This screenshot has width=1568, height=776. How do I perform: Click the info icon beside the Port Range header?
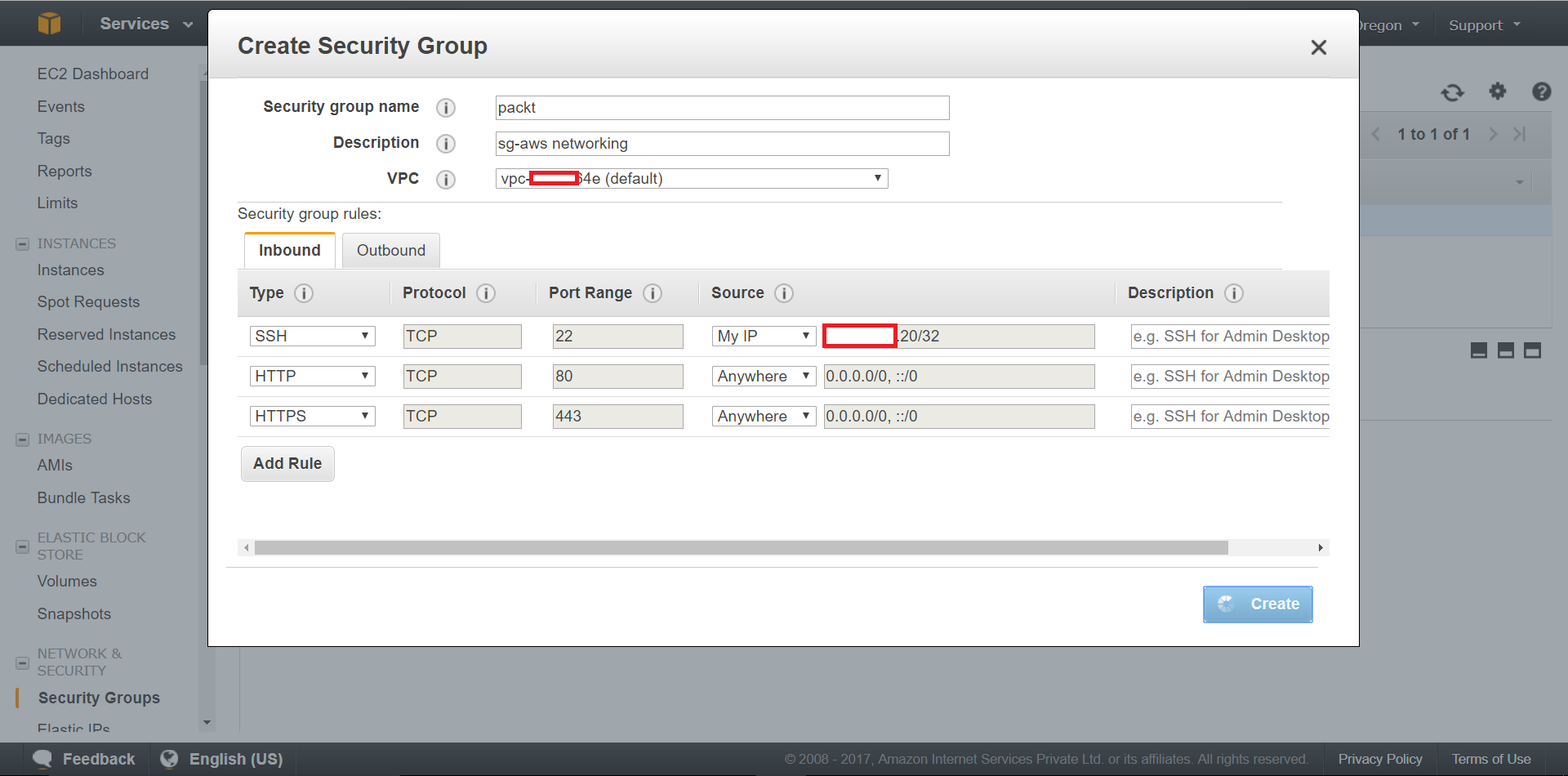[x=652, y=292]
